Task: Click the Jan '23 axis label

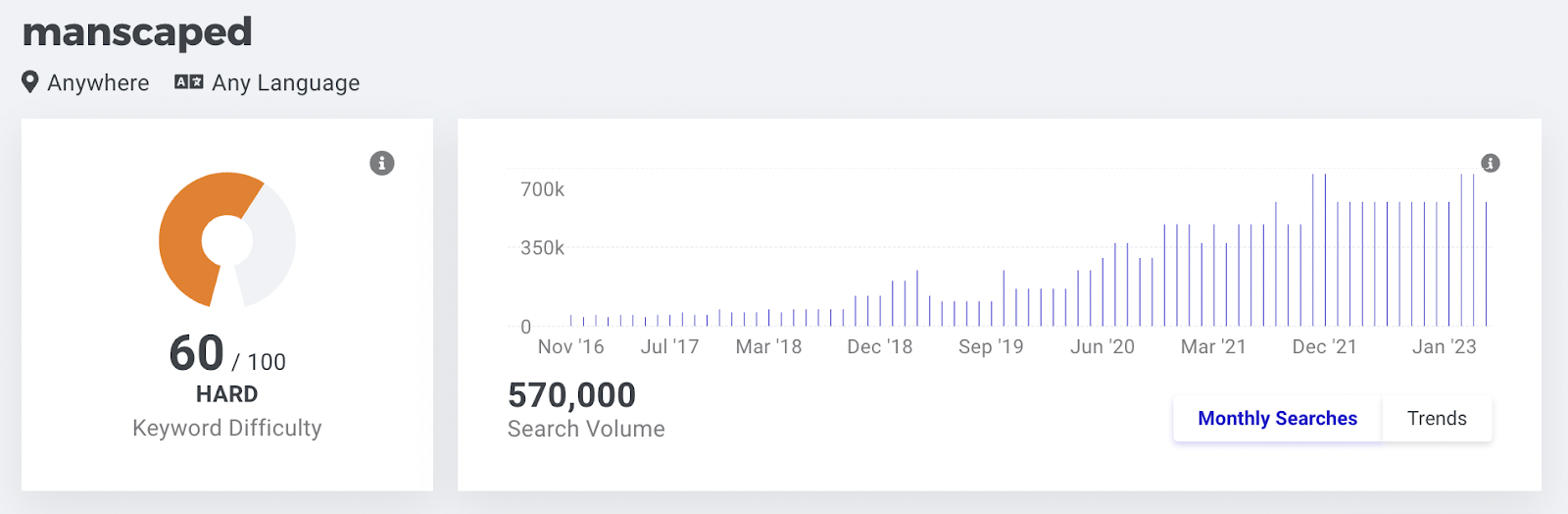Action: [x=1444, y=347]
